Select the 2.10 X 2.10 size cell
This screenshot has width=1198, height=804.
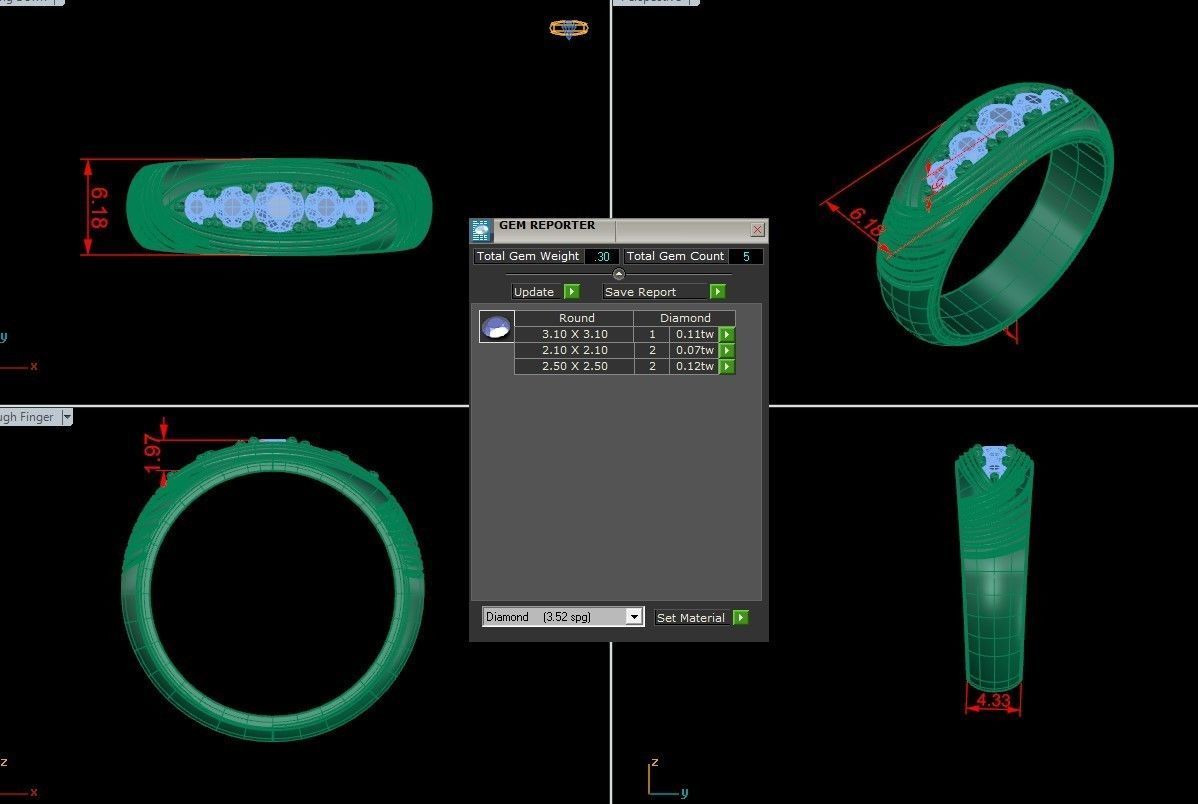pyautogui.click(x=575, y=350)
